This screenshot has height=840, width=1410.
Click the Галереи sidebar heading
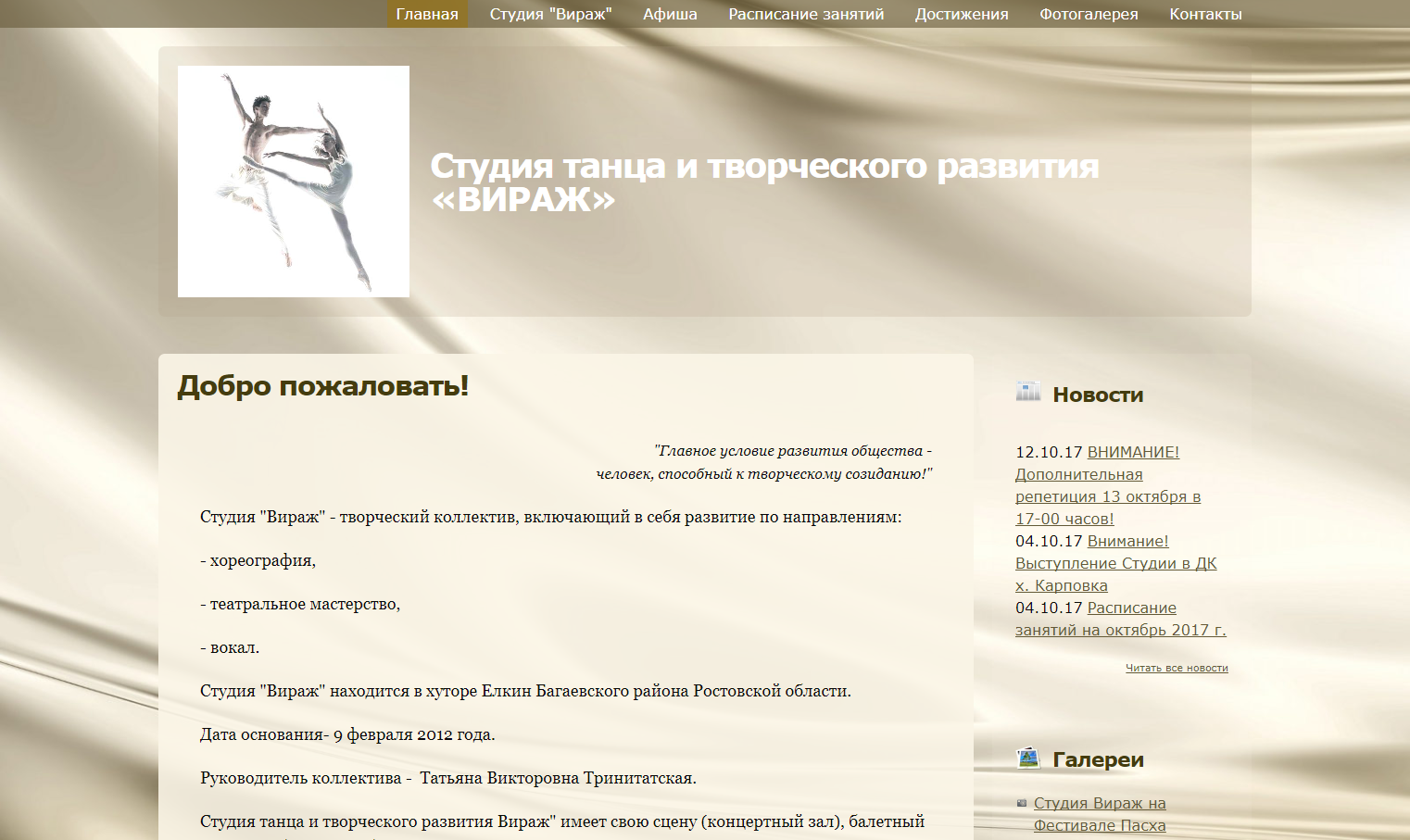click(x=1098, y=759)
